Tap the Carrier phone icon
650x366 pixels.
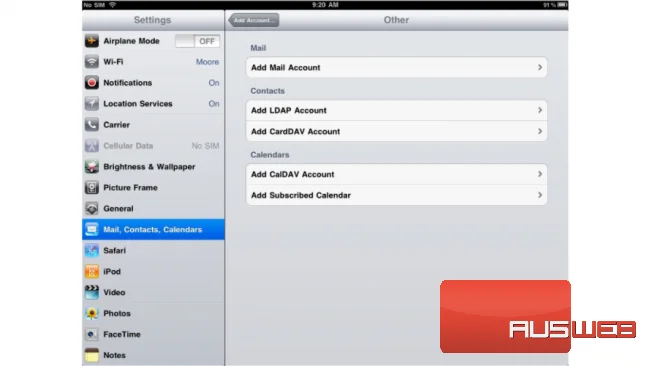(x=92, y=124)
